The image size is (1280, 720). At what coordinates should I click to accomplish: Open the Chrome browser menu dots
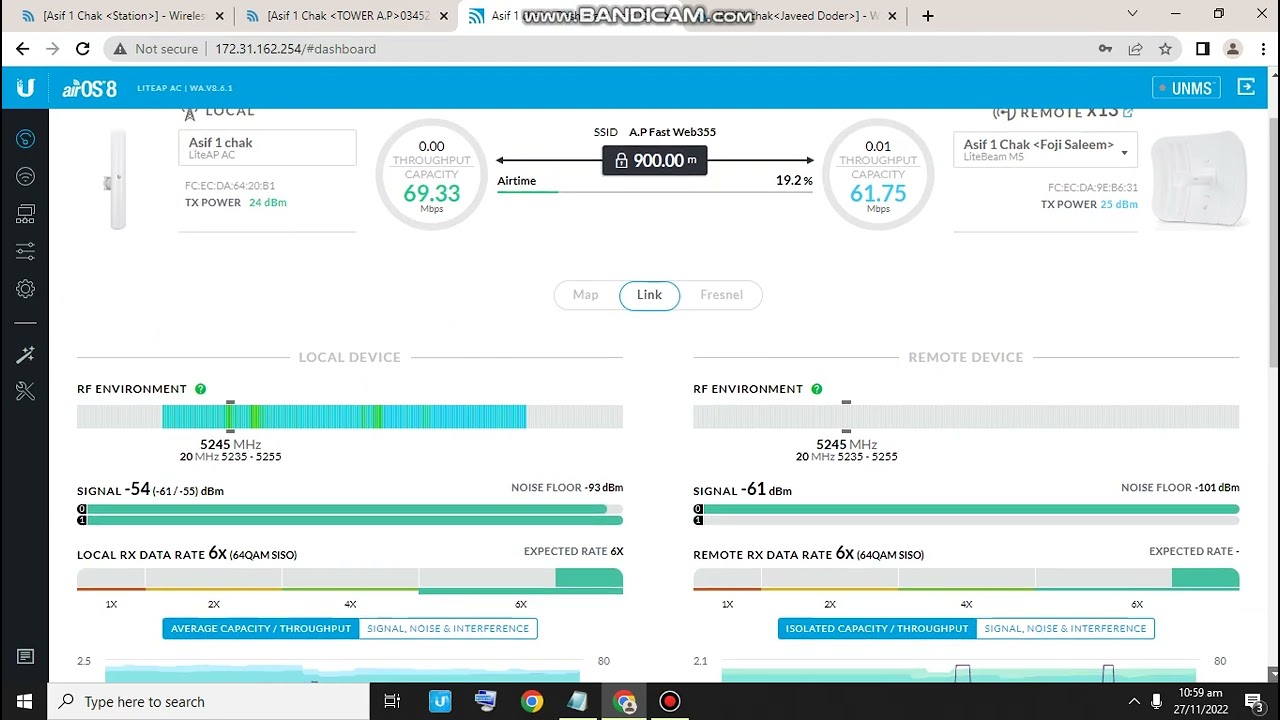tap(1263, 49)
